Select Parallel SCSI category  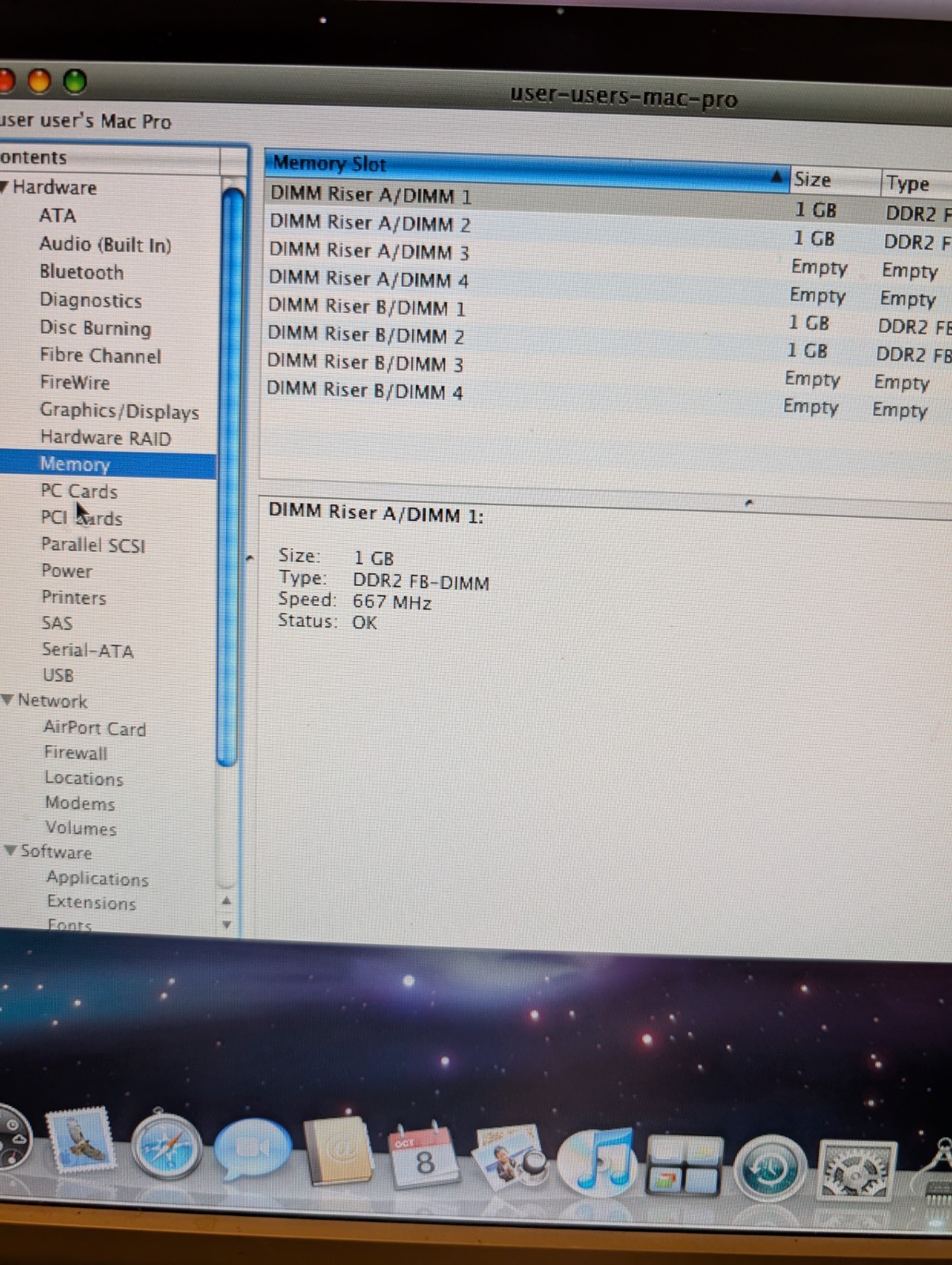[x=93, y=545]
